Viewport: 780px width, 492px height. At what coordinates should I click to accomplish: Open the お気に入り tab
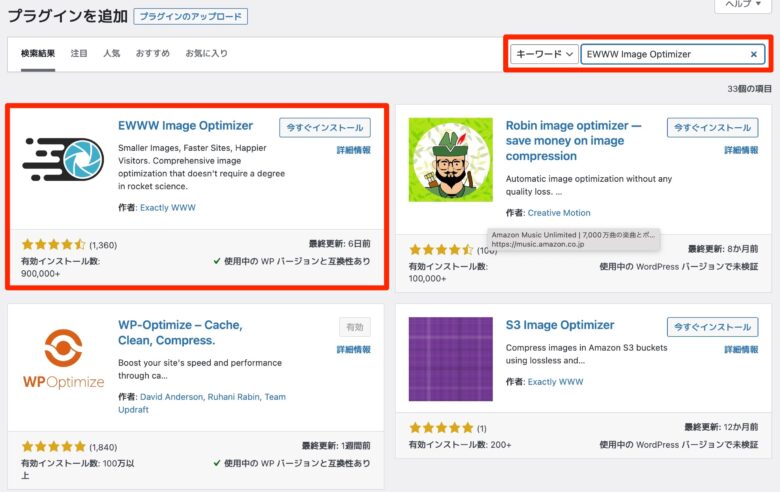(206, 53)
